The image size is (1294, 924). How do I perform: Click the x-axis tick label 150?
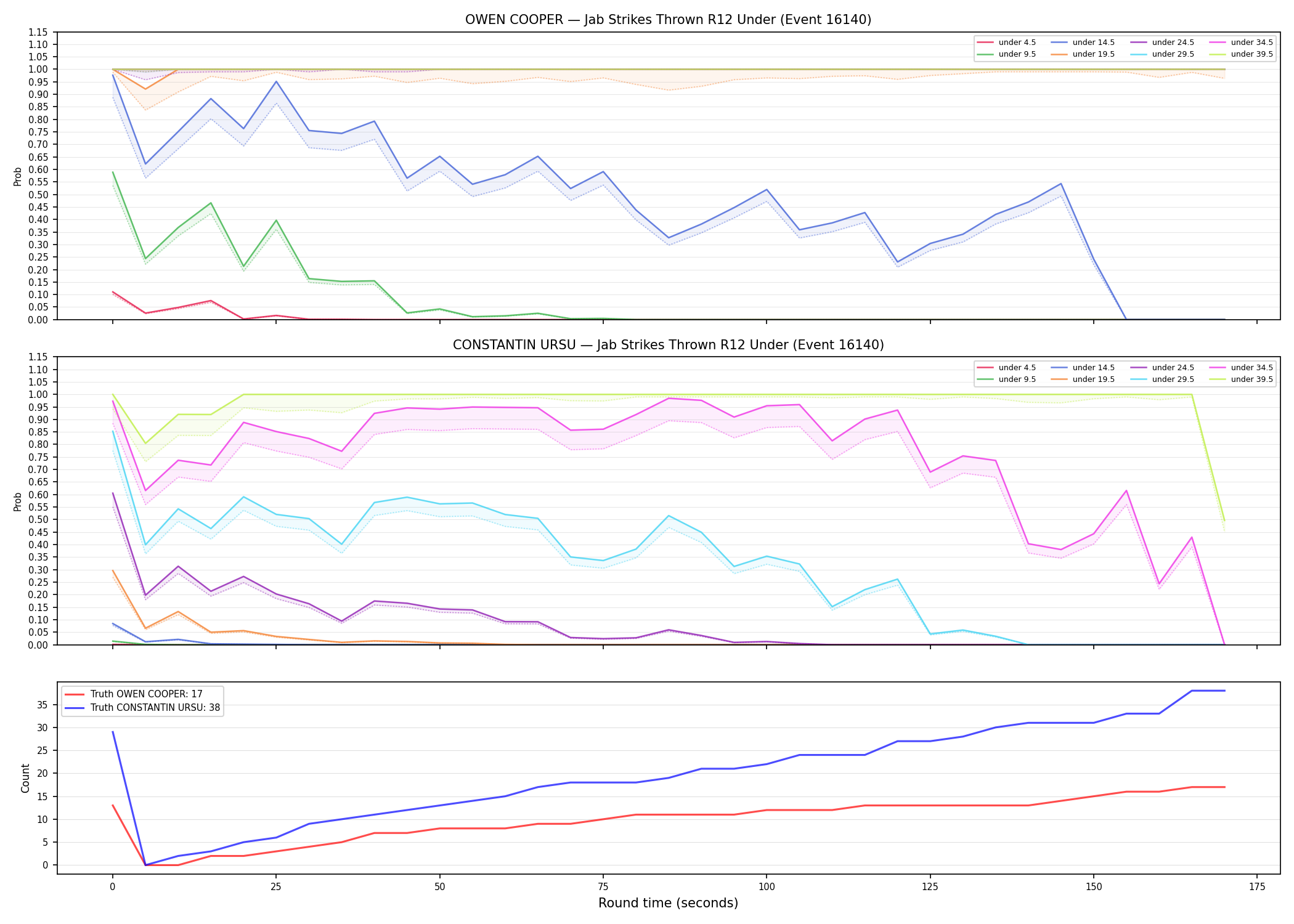tap(1094, 887)
